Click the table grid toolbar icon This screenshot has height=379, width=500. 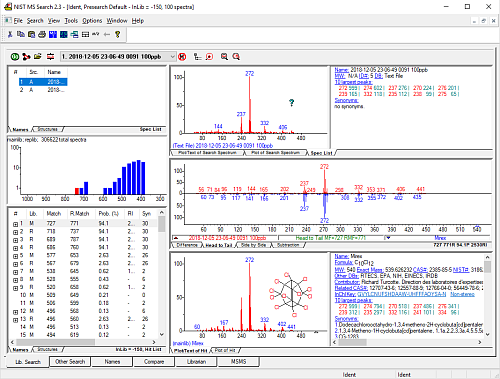85,34
